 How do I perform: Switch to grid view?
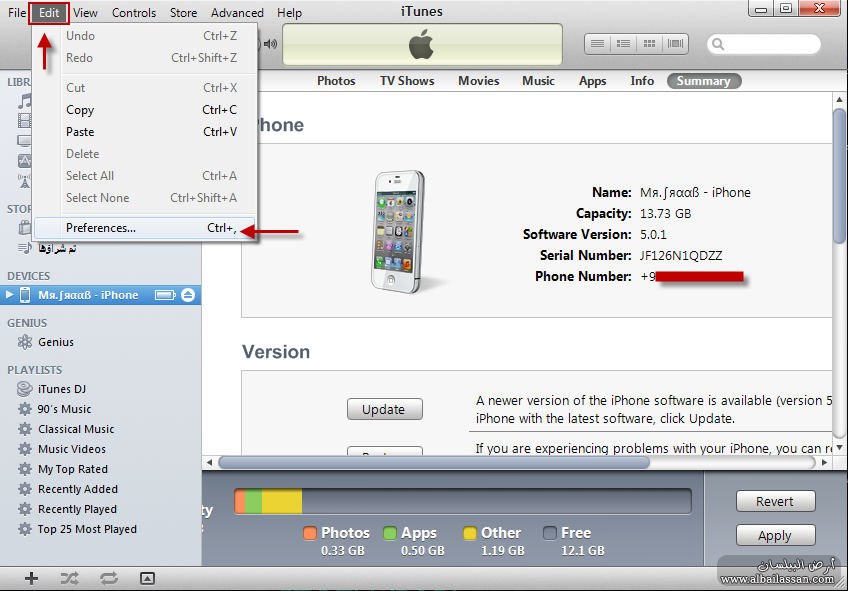click(x=650, y=44)
